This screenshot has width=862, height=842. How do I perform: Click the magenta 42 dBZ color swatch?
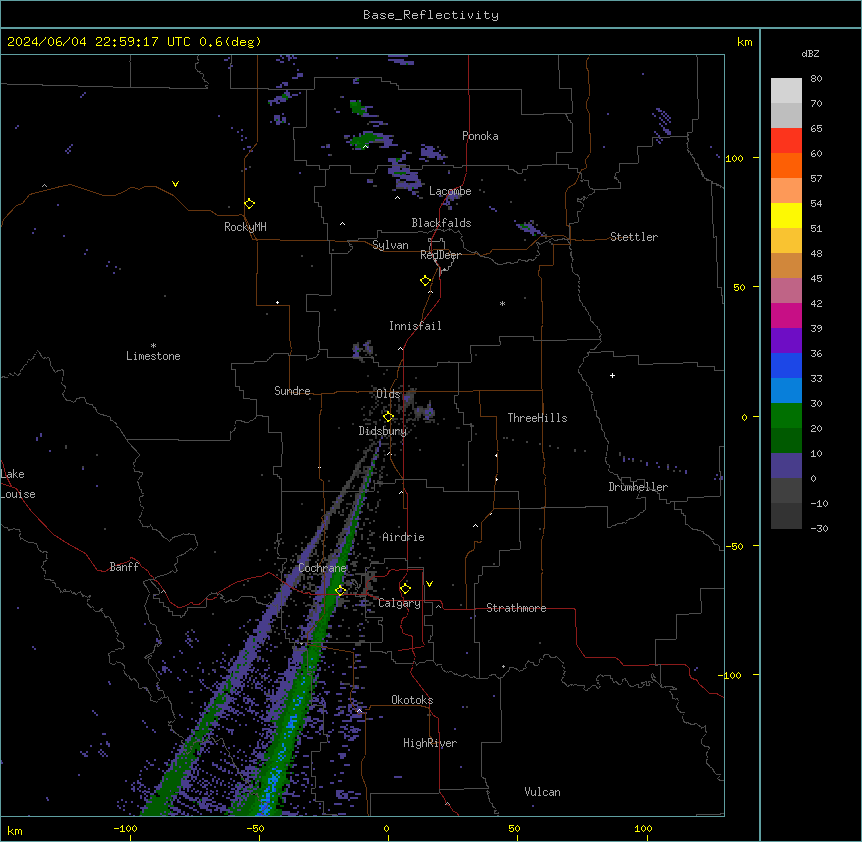786,315
